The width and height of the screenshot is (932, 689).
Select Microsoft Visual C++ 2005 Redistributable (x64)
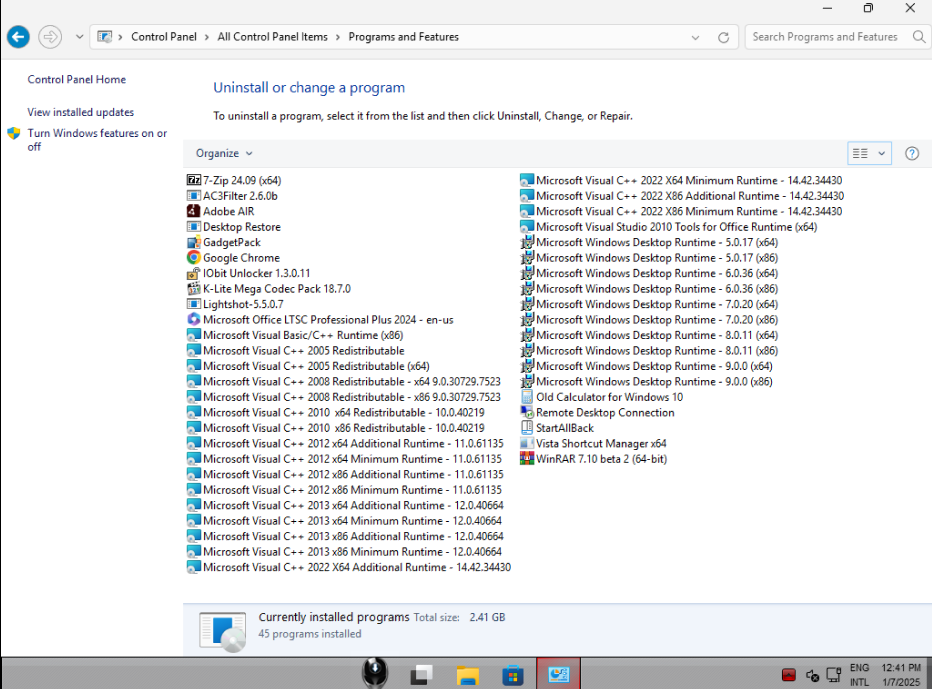(308, 366)
